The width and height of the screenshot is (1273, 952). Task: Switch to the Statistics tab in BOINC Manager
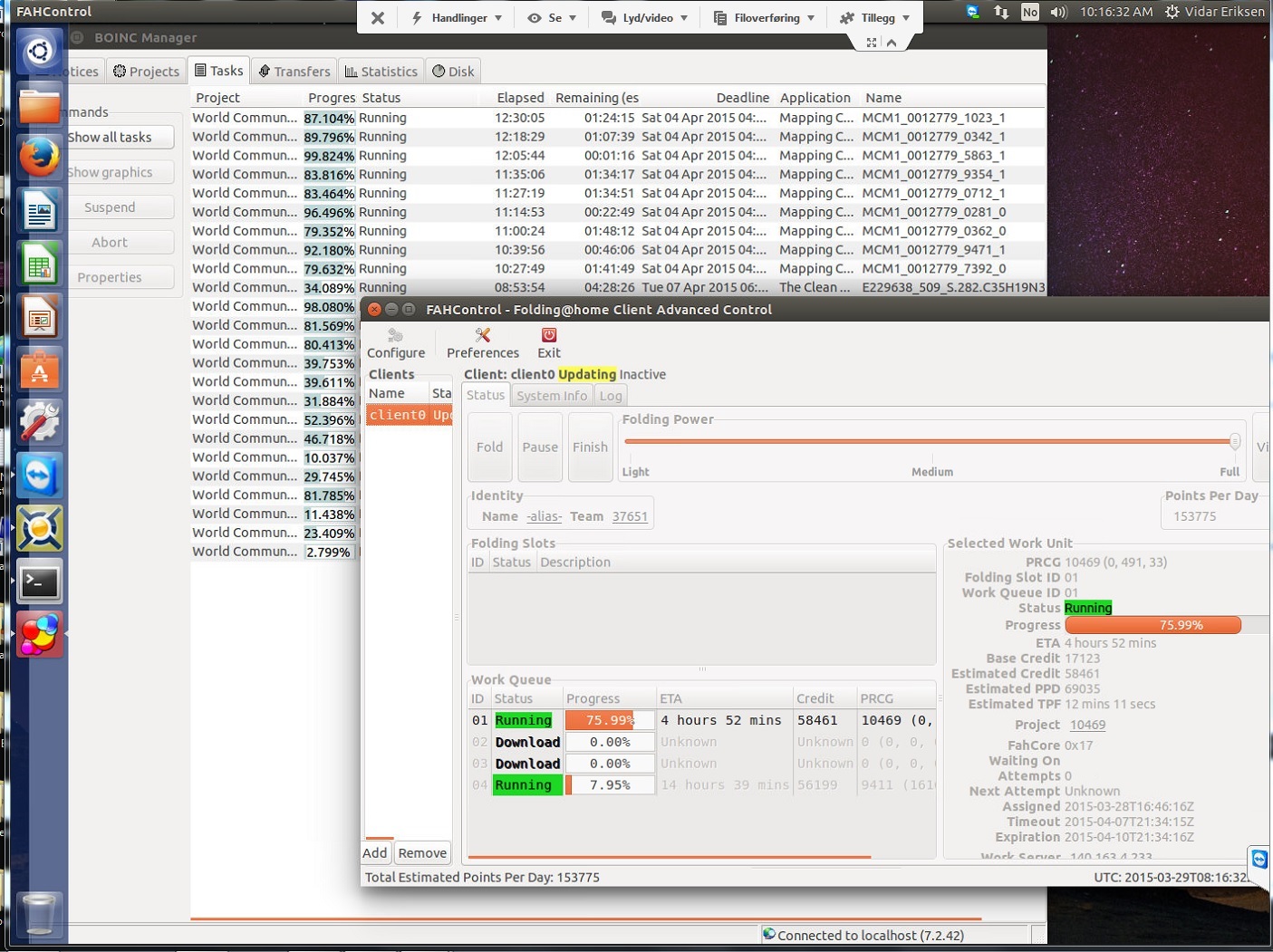[381, 72]
